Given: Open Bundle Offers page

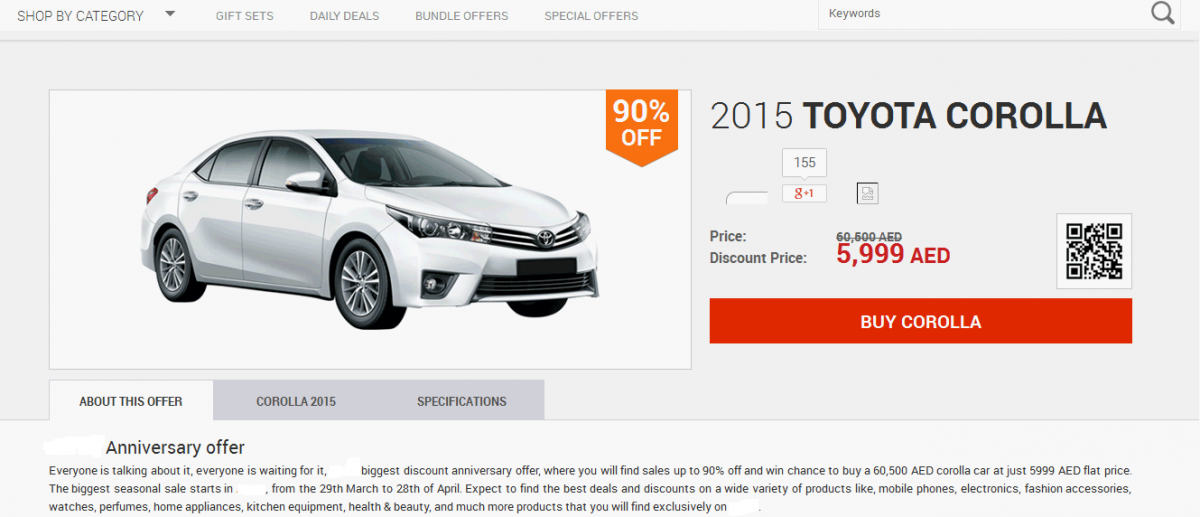Looking at the screenshot, I should pos(461,16).
